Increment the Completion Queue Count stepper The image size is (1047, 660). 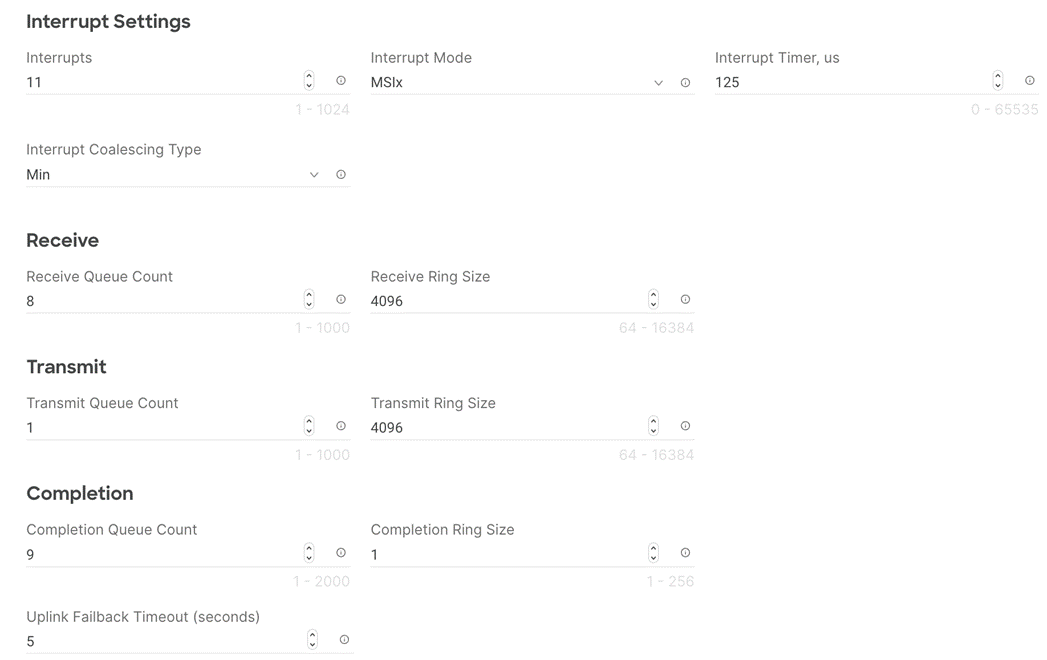(x=309, y=548)
